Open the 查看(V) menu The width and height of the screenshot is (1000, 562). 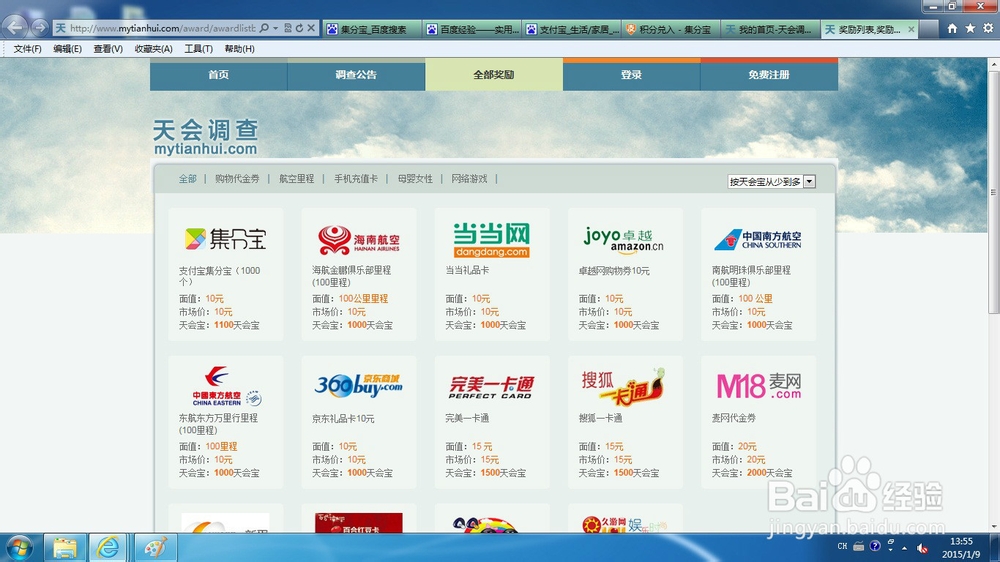click(108, 48)
